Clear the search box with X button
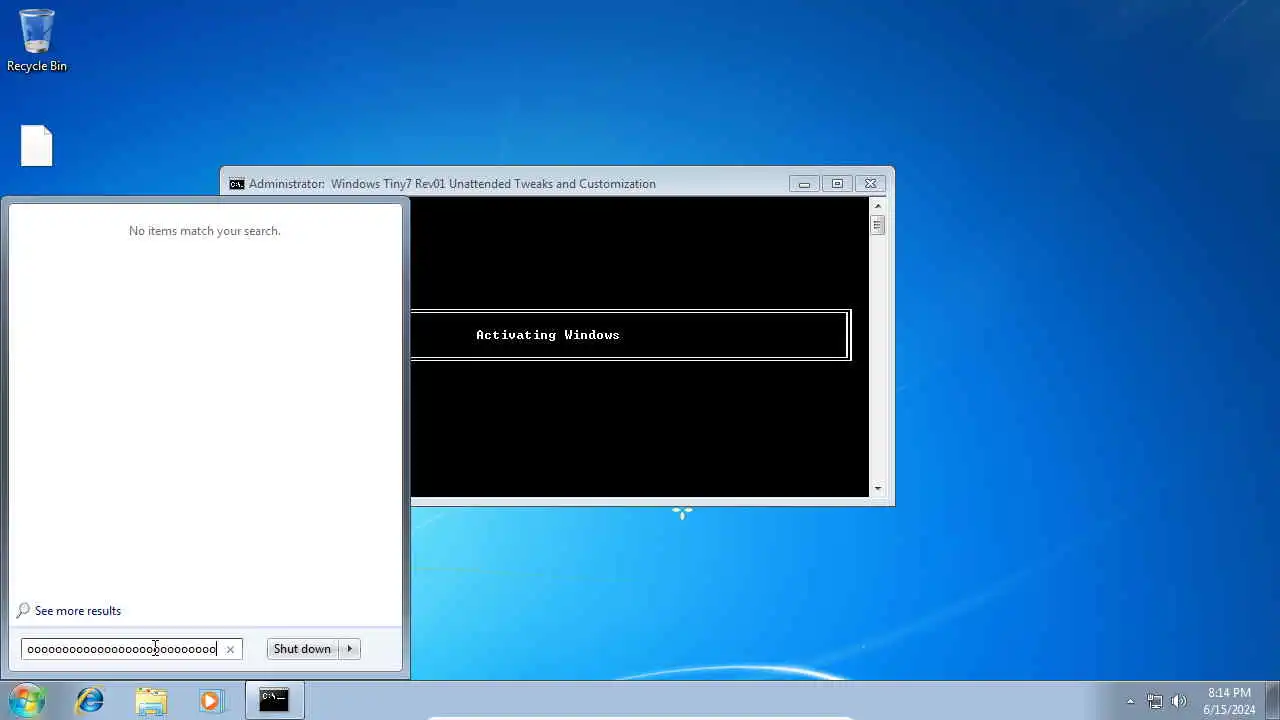 (230, 649)
